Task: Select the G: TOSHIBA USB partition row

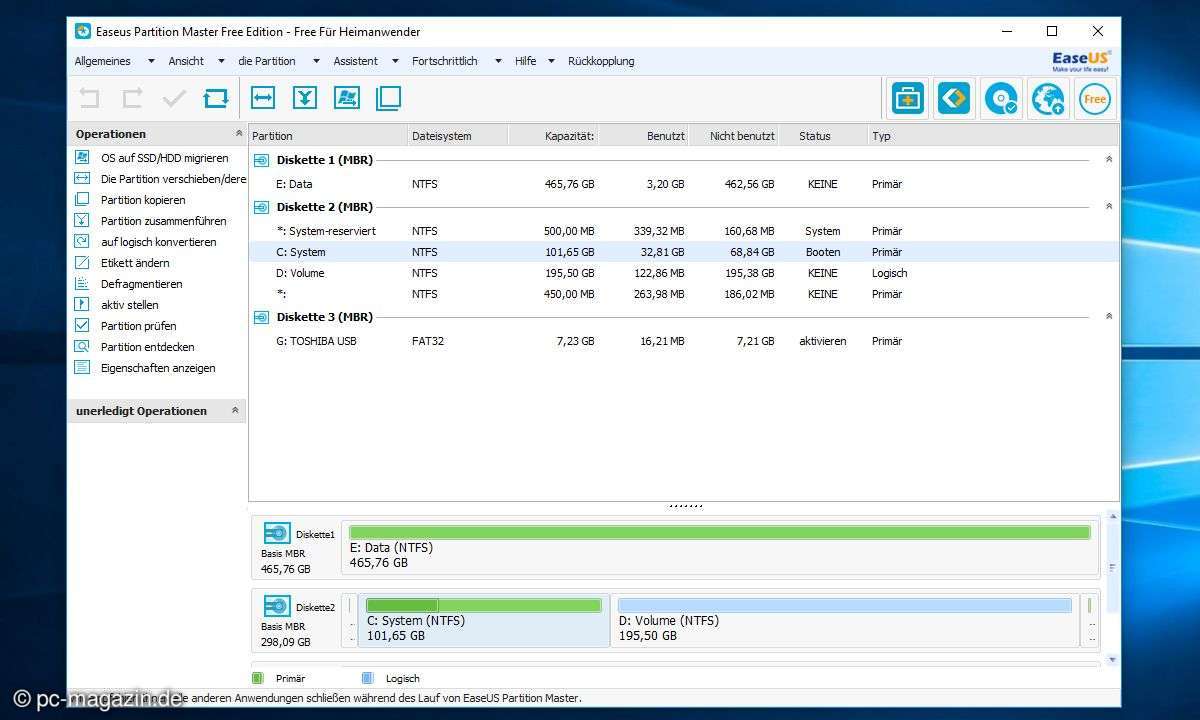Action: (683, 341)
